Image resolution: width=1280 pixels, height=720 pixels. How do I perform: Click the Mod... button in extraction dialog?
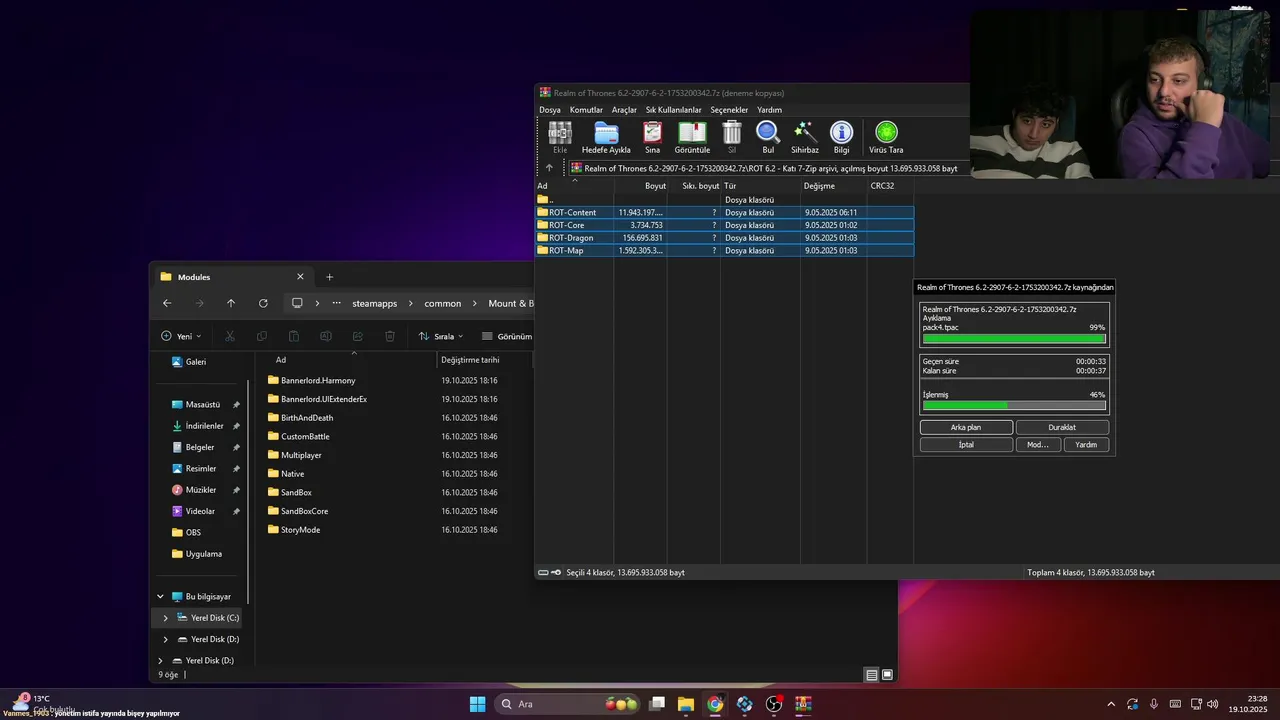click(x=1038, y=445)
